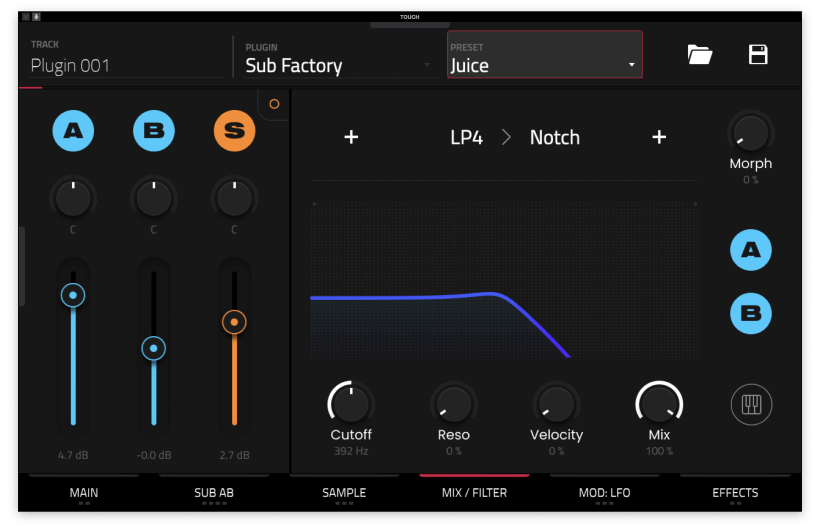Toggle filter routing A button
This screenshot has height=528, width=820.
[x=750, y=250]
